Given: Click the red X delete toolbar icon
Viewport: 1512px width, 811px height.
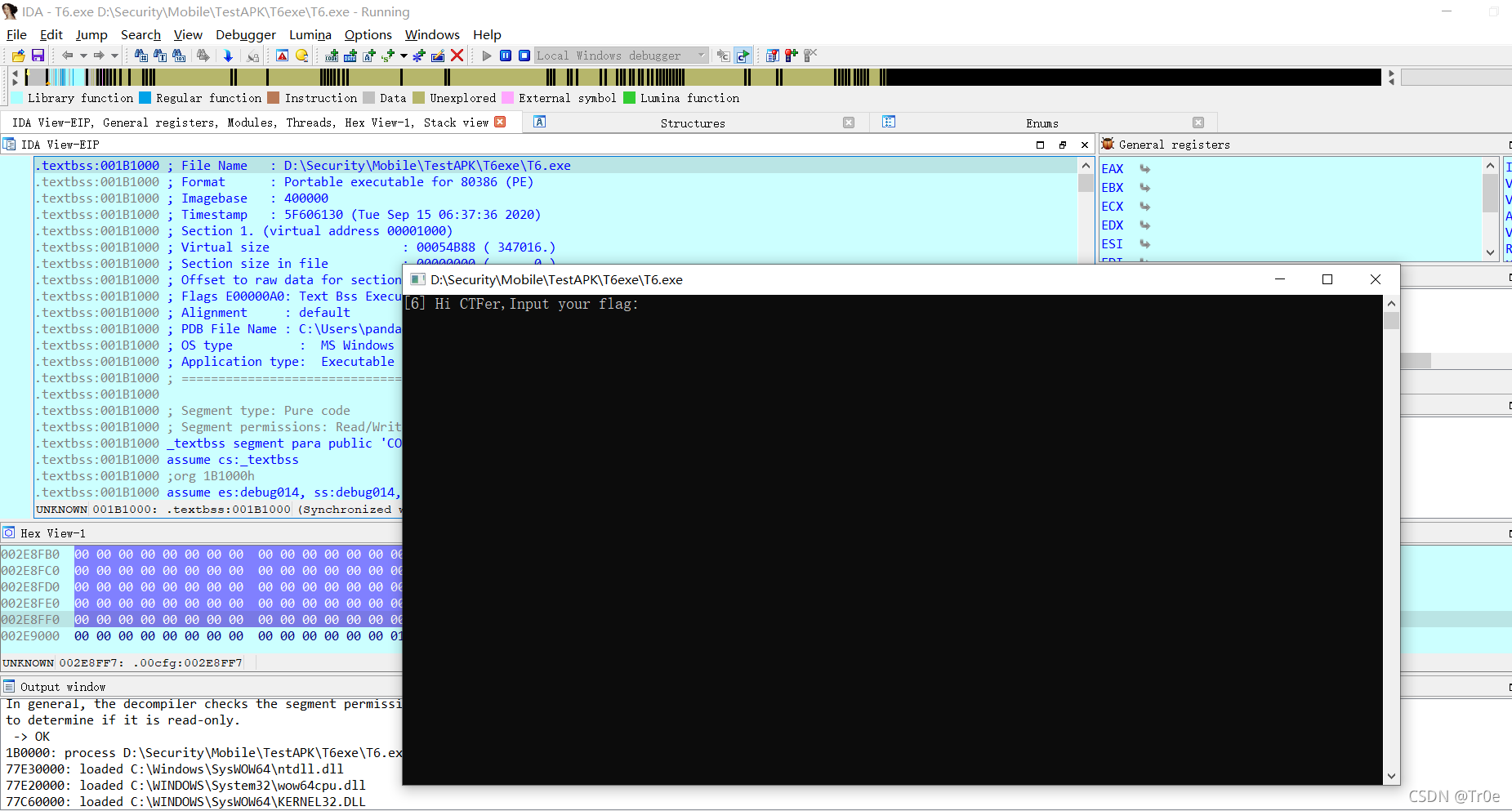Looking at the screenshot, I should coord(457,56).
